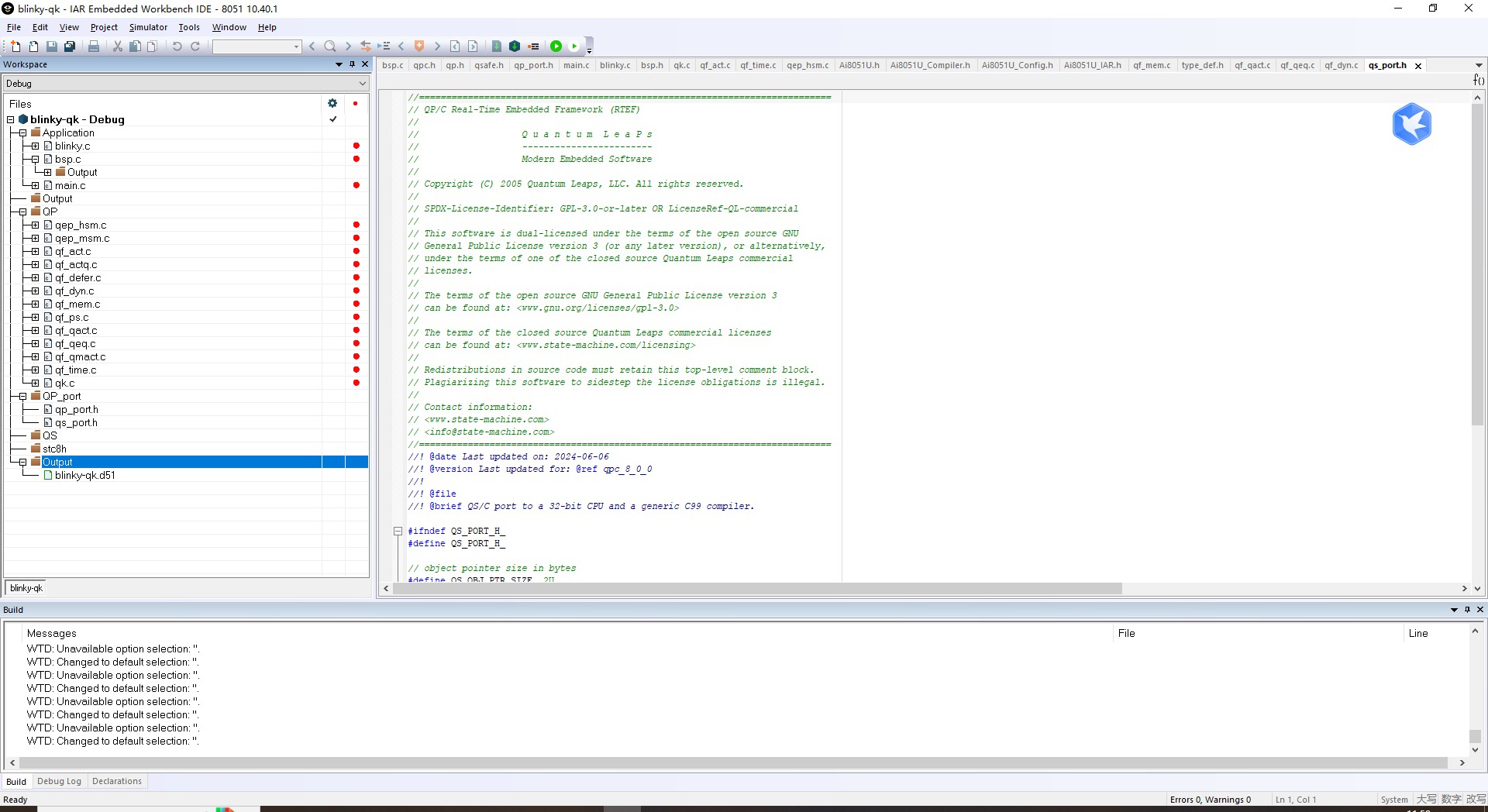Pin the Build panel

[1467, 610]
